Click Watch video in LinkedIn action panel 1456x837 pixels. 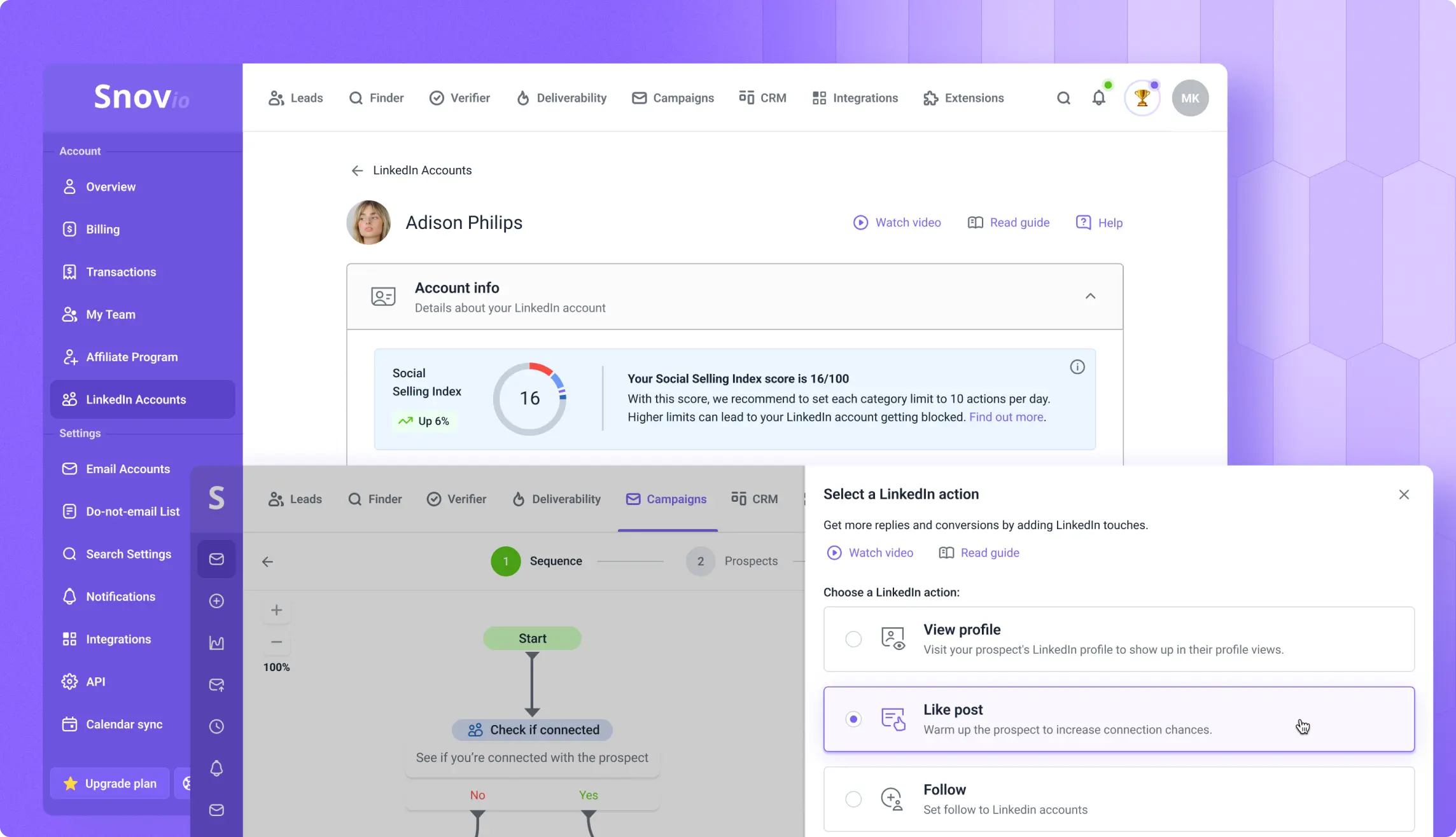pyautogui.click(x=870, y=553)
